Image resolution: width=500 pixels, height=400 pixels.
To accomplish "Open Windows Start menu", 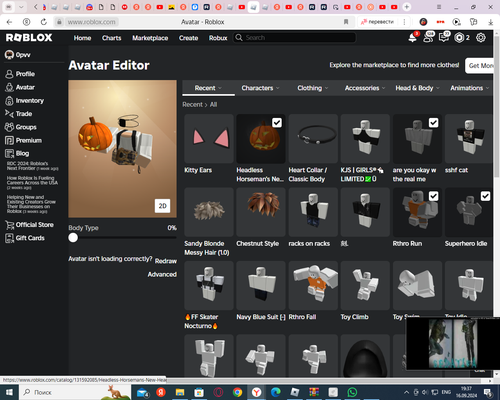I will coord(9,392).
